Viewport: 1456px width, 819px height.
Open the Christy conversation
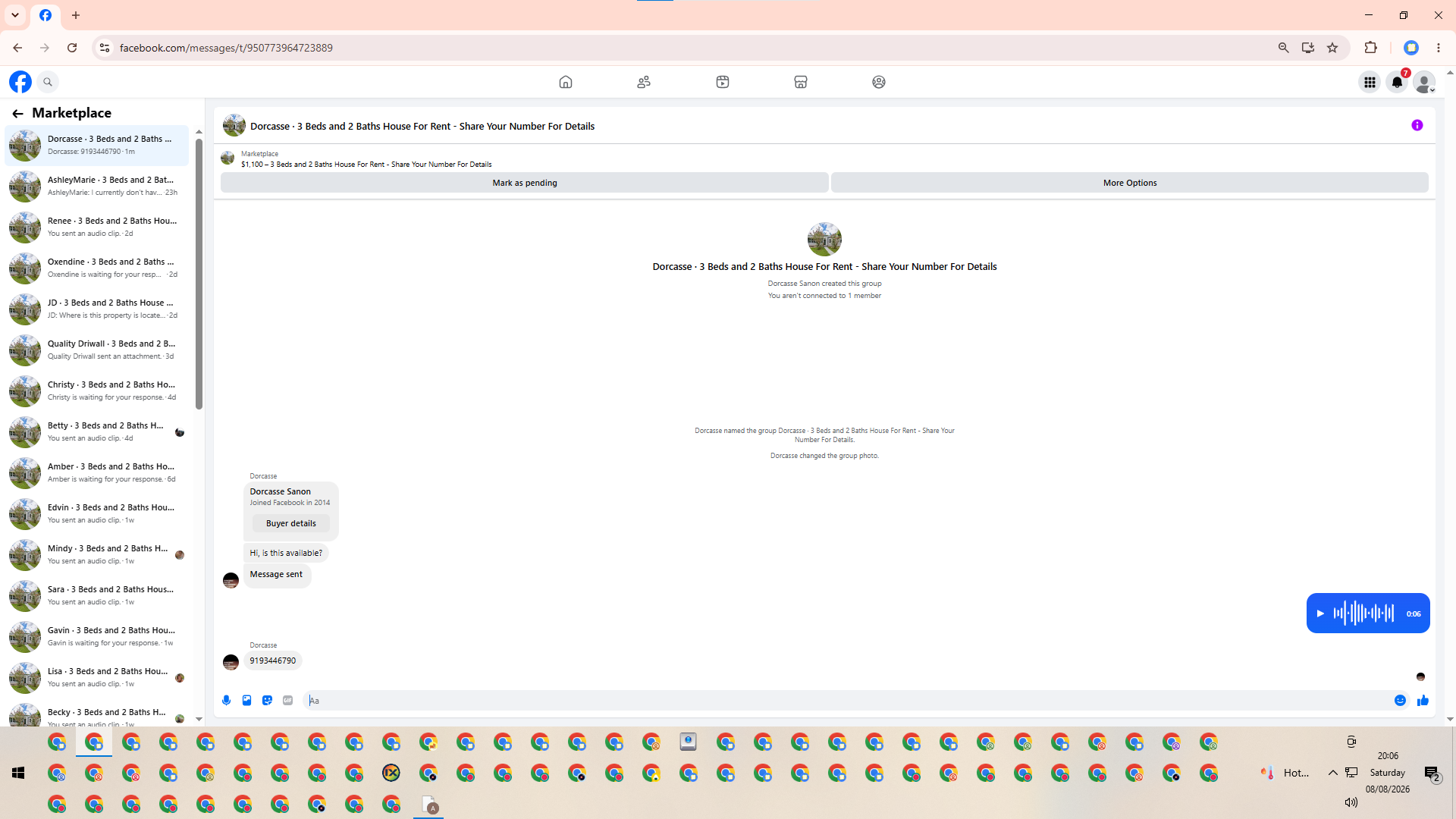97,391
